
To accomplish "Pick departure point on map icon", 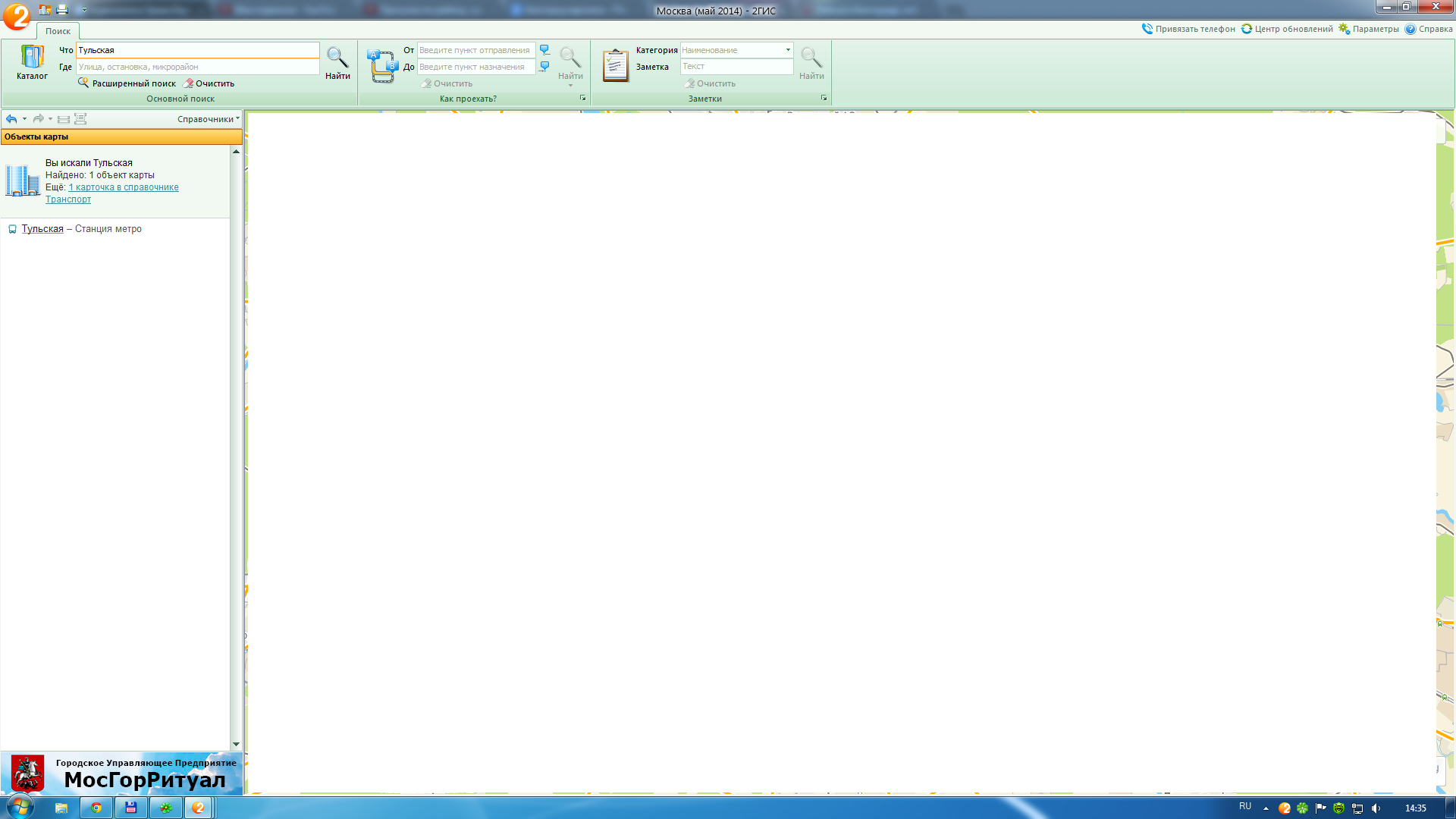I will (544, 50).
